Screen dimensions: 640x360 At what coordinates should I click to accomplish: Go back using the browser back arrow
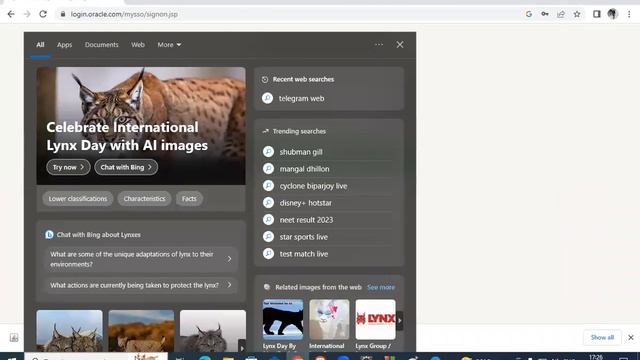click(11, 14)
